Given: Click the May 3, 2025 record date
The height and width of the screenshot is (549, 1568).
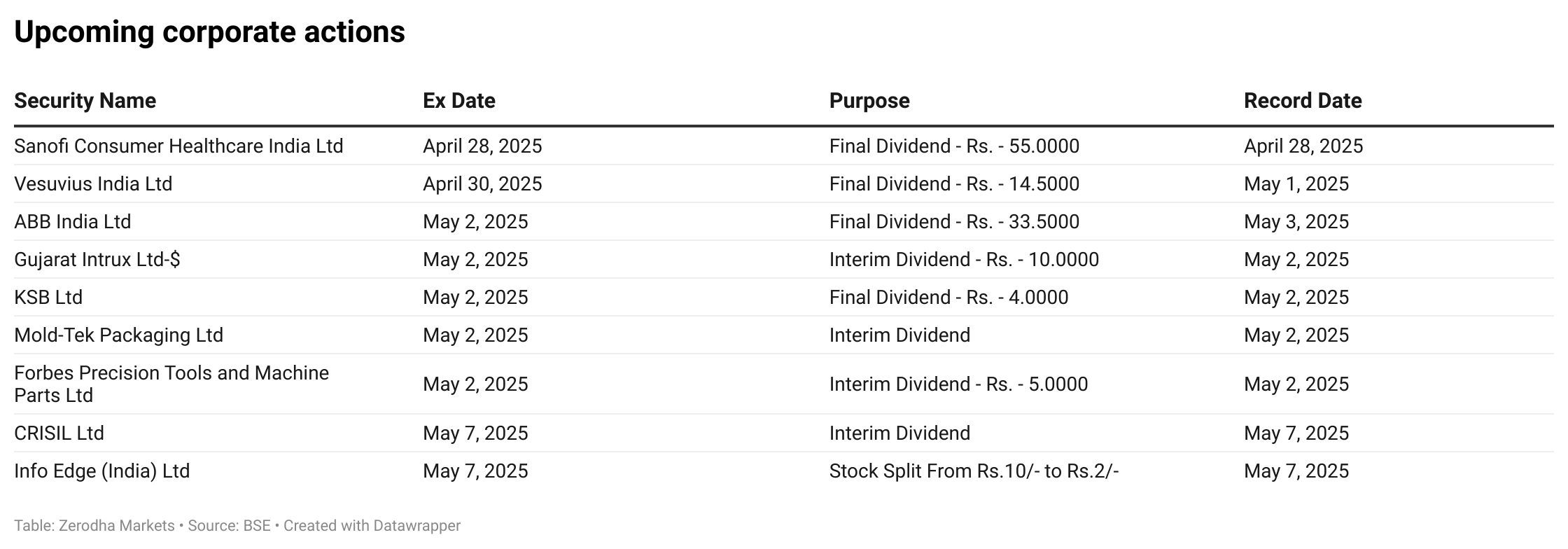Looking at the screenshot, I should (x=1296, y=222).
